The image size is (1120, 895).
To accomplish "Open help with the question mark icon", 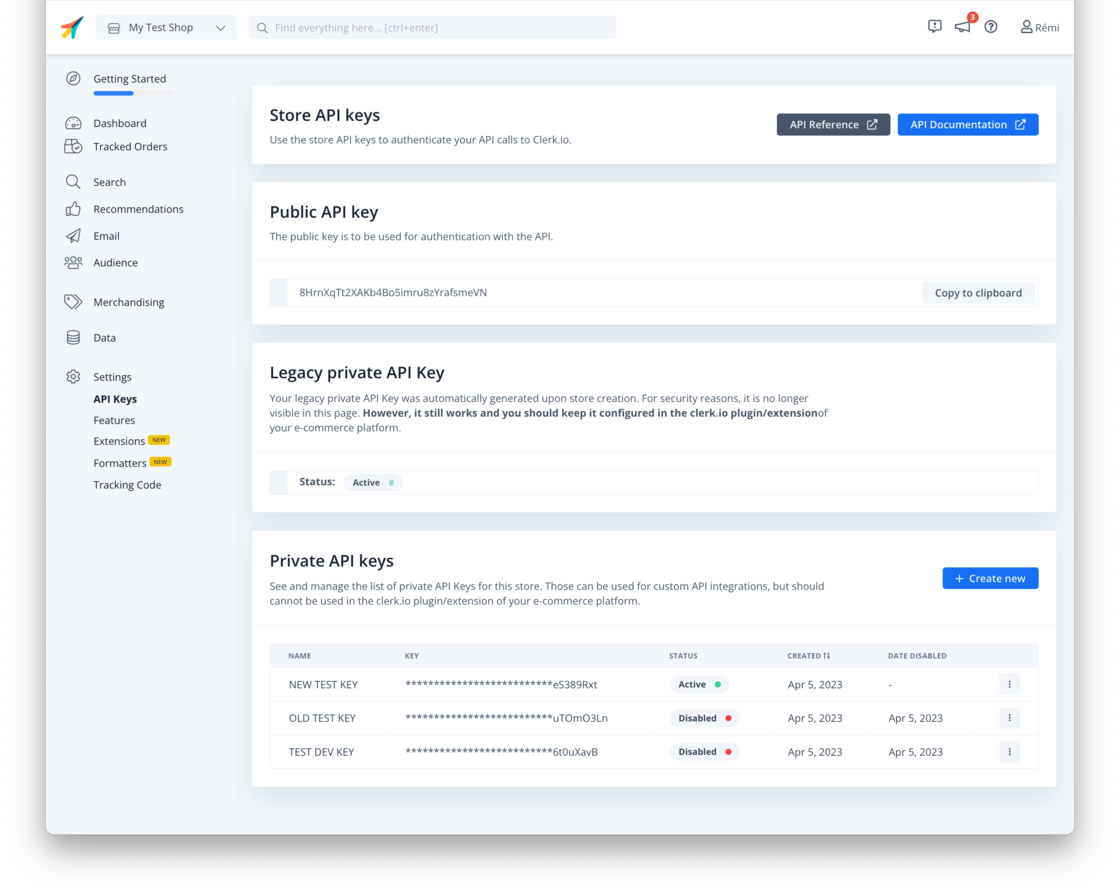I will tap(991, 27).
